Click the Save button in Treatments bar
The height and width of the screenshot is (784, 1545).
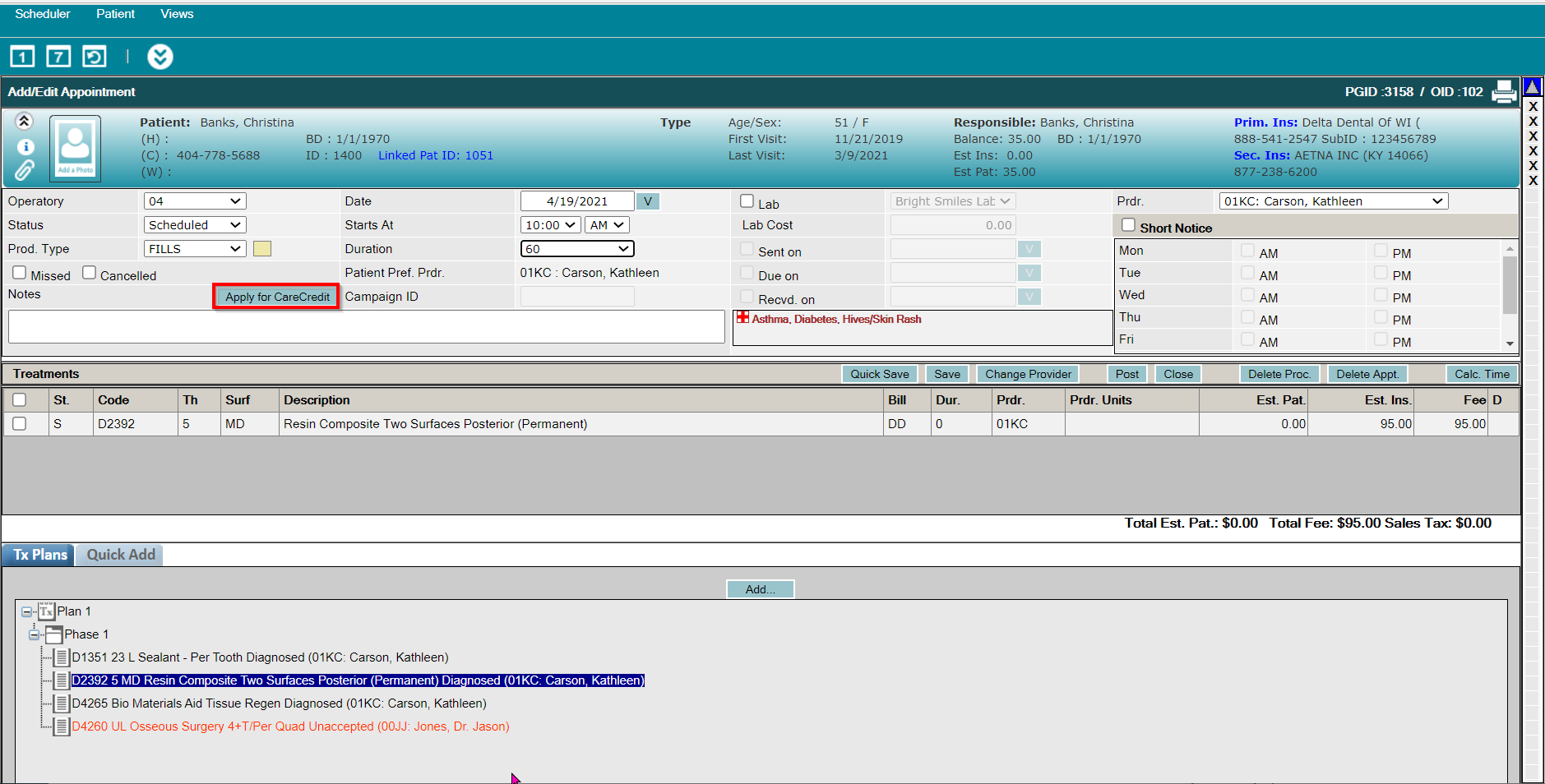click(947, 374)
